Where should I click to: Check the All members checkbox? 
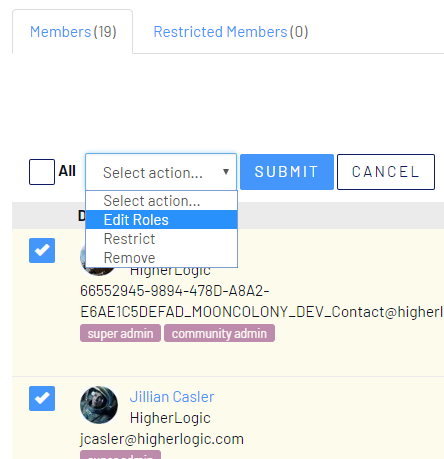pos(42,172)
